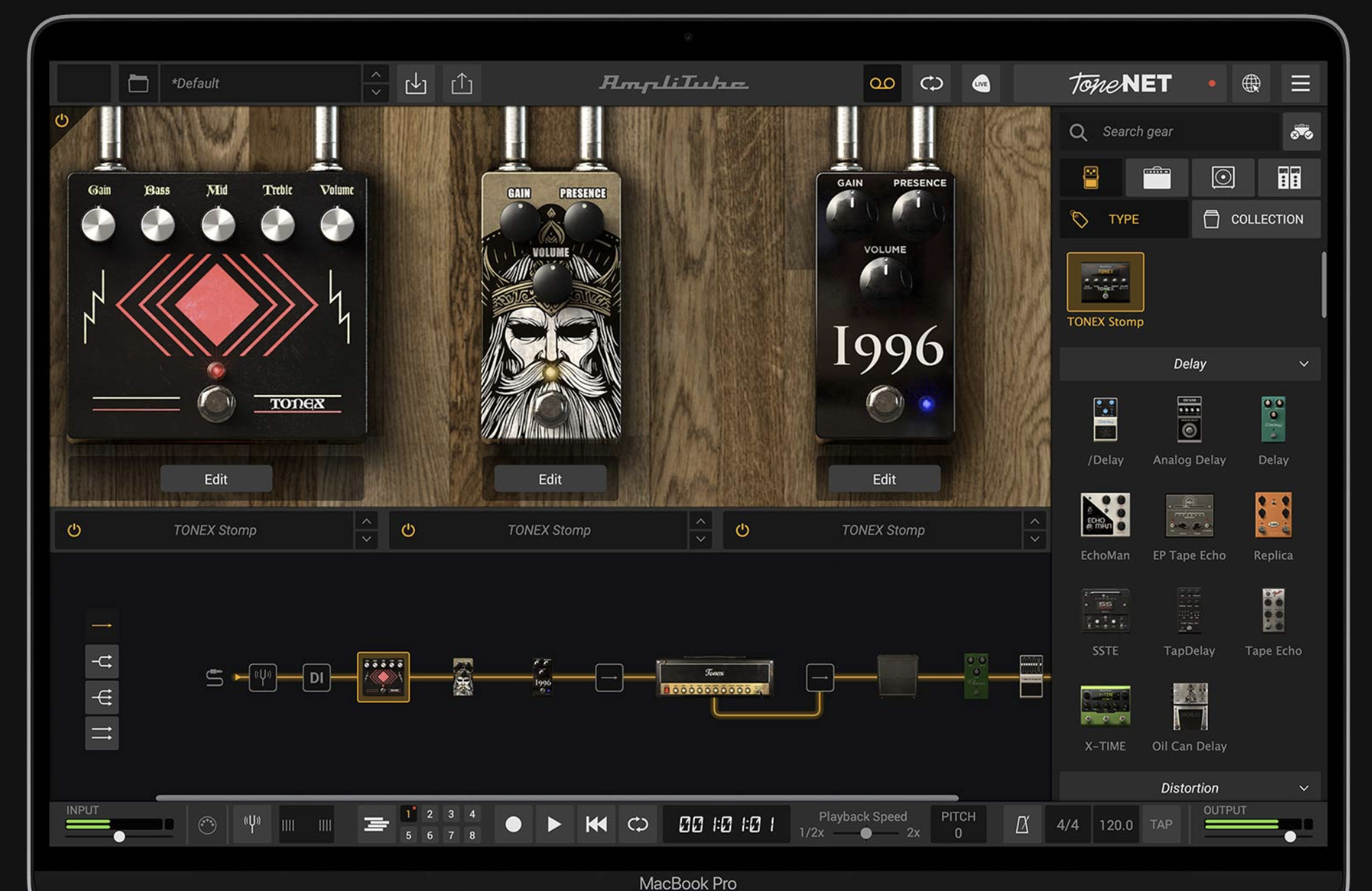Collapse the Delay gear category
Screen dimensions: 1372x891
[1189, 364]
